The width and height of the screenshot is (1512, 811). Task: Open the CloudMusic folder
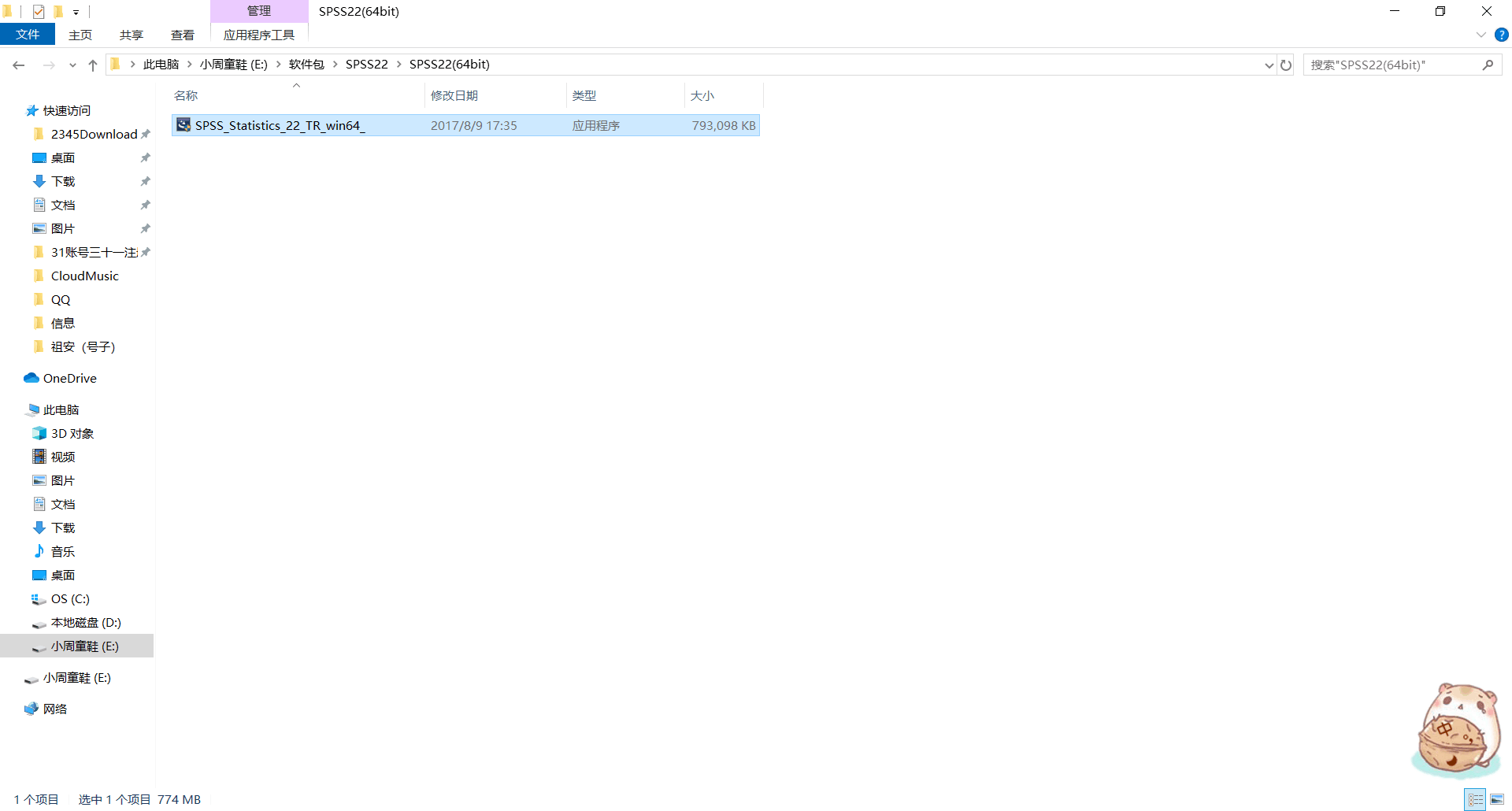click(x=84, y=276)
